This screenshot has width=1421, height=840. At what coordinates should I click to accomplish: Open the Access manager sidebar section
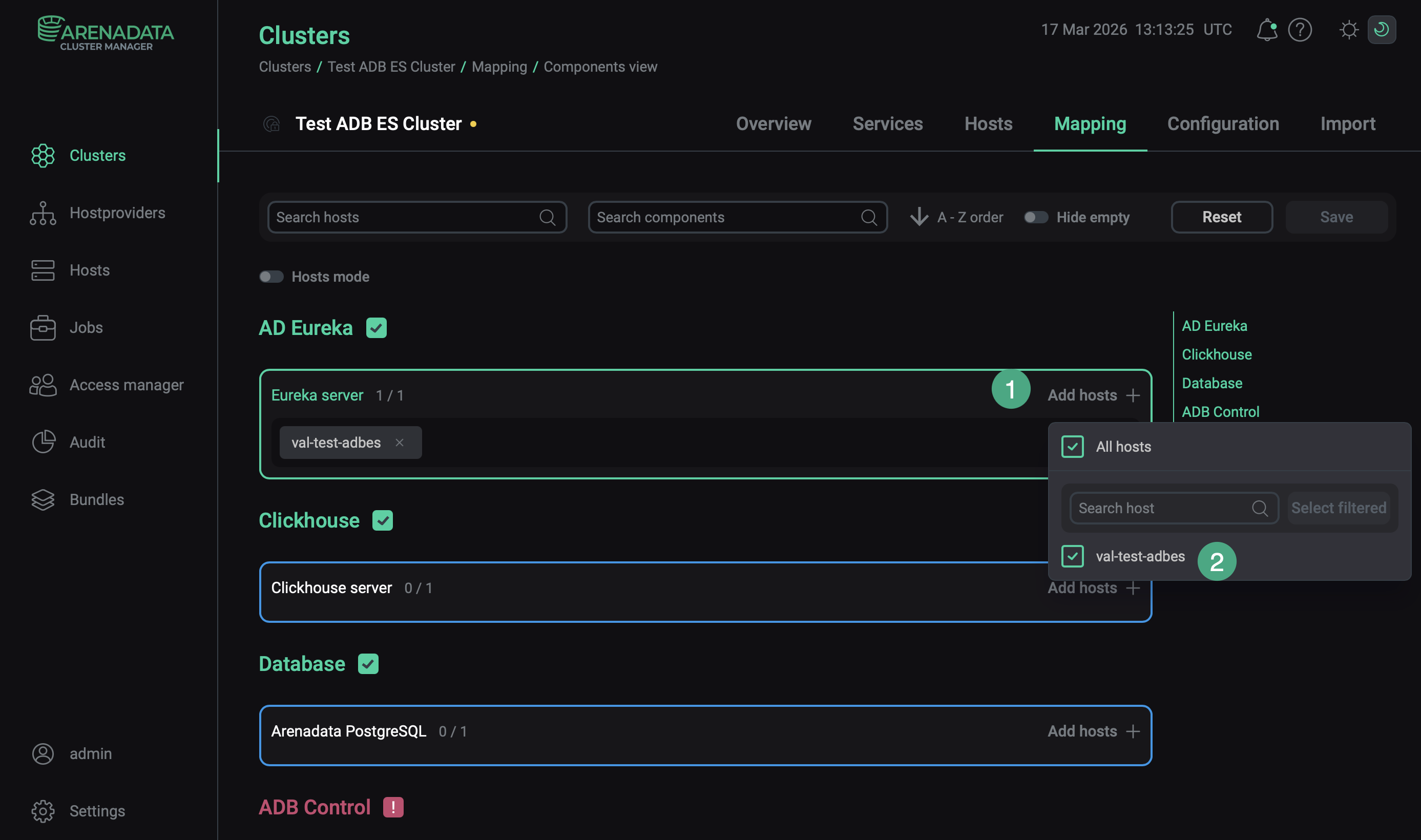pos(126,385)
